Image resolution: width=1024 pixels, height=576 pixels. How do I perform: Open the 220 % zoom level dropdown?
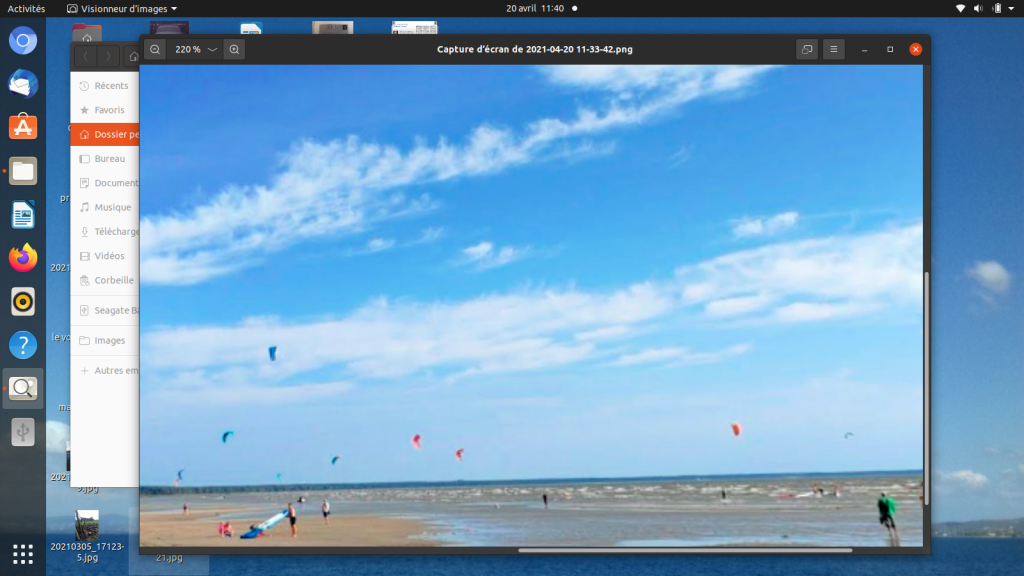tap(195, 49)
